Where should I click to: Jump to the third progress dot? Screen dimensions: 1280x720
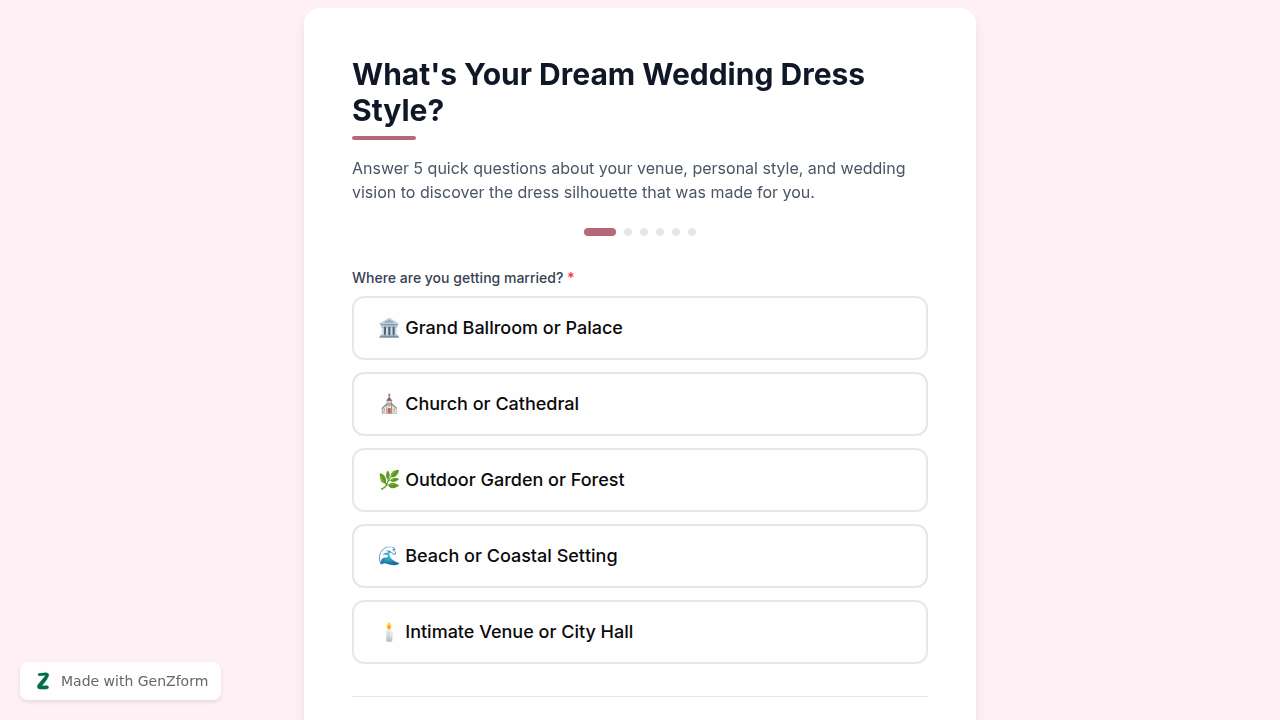pyautogui.click(x=644, y=232)
